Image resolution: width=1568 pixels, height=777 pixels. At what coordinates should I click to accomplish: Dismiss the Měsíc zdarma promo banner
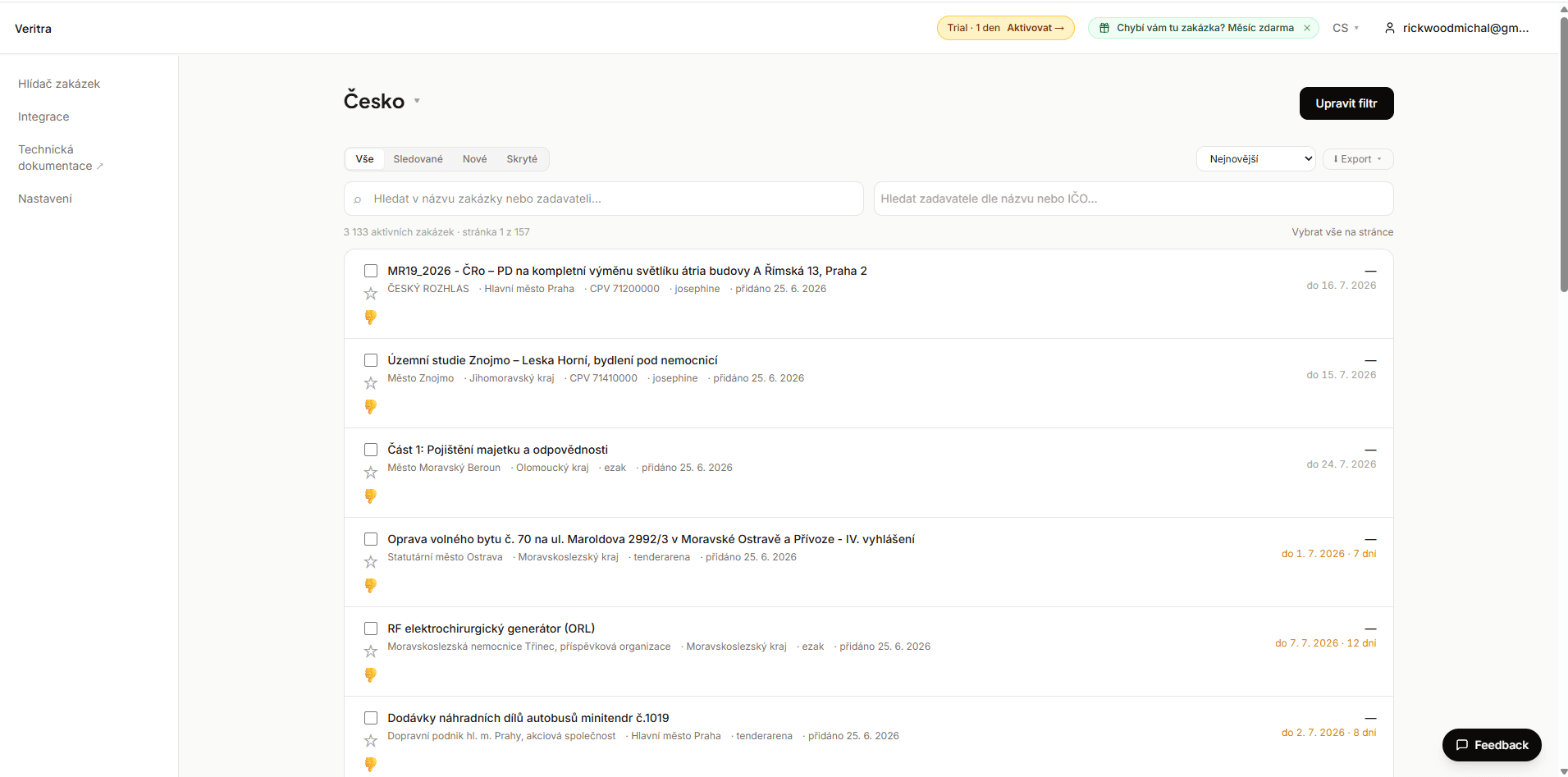(1307, 28)
